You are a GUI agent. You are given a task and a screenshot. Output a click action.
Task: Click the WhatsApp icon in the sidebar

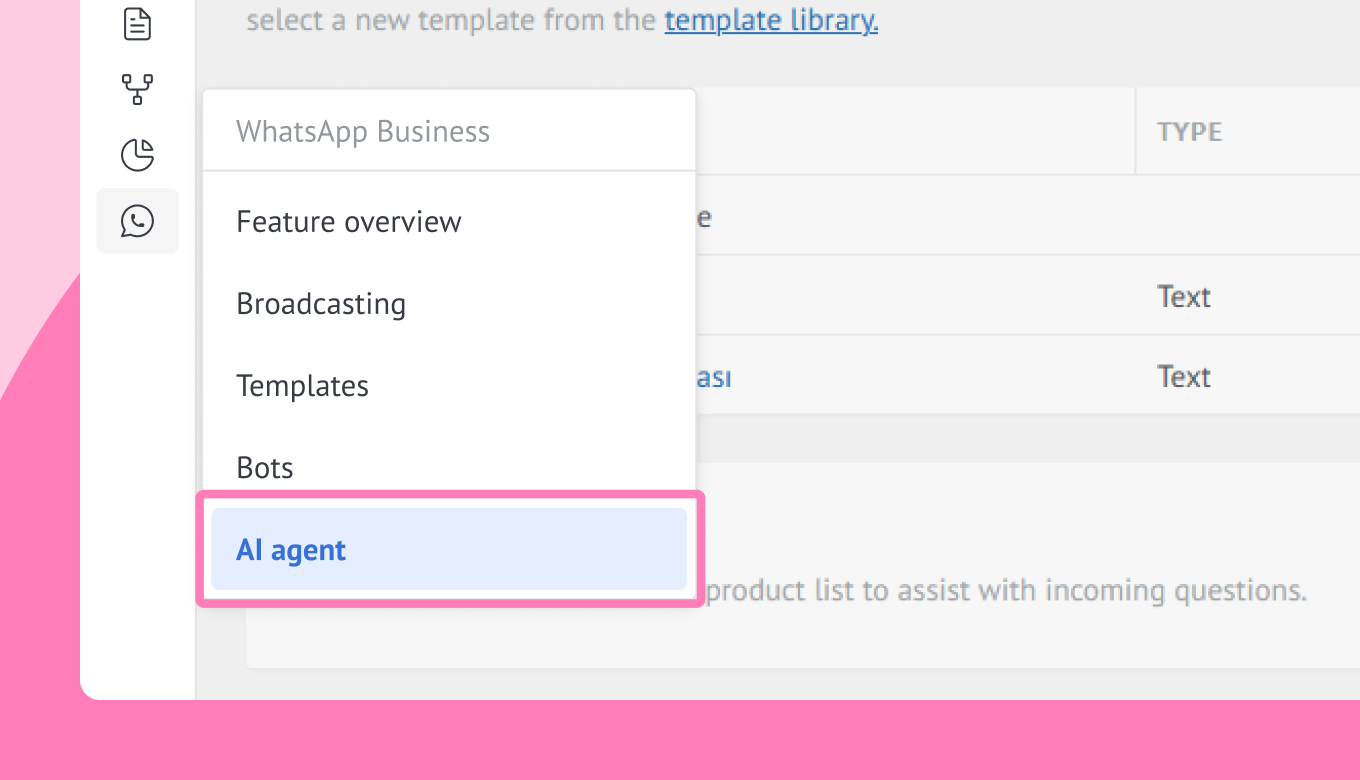pyautogui.click(x=137, y=221)
